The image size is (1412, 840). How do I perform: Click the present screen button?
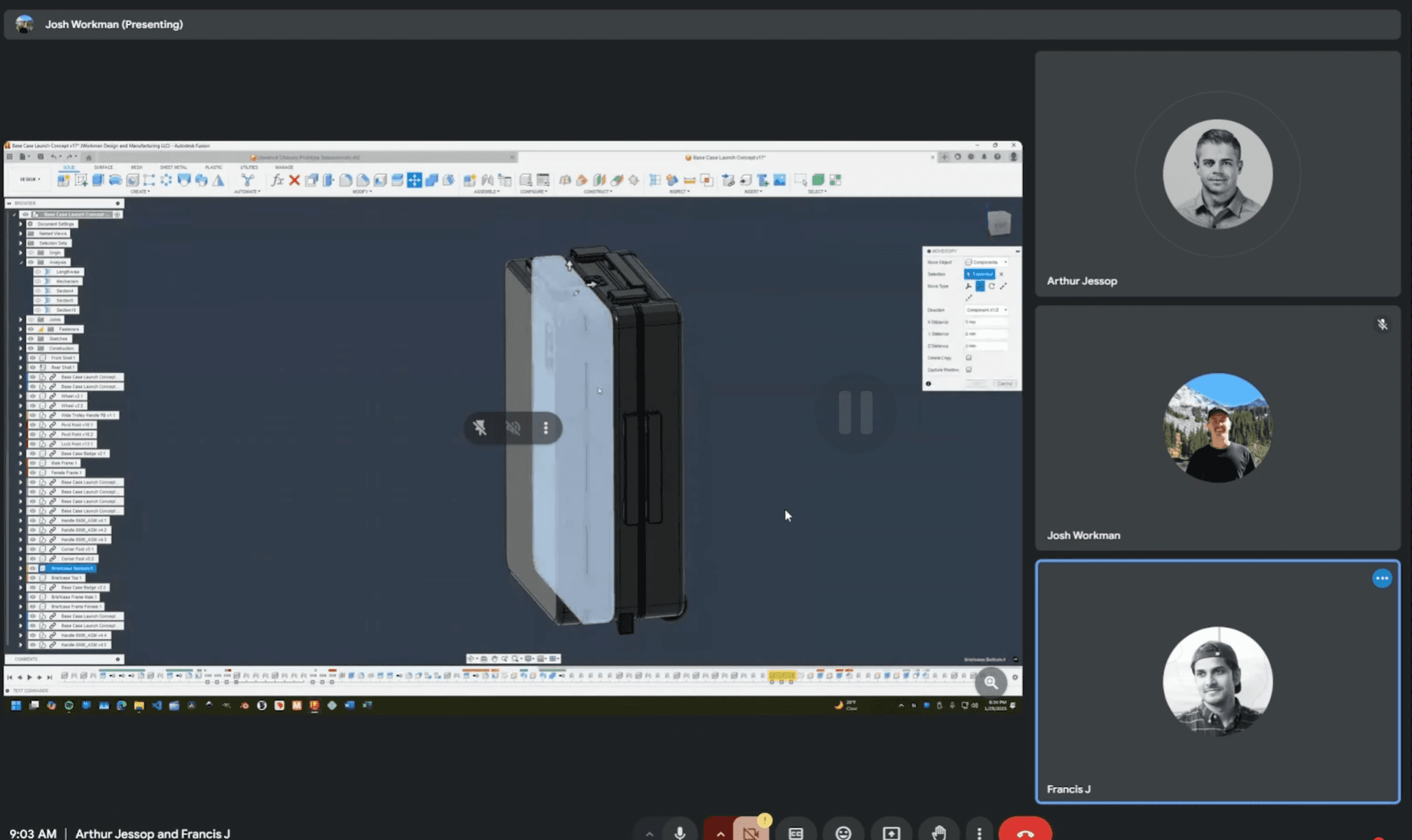pos(891,832)
